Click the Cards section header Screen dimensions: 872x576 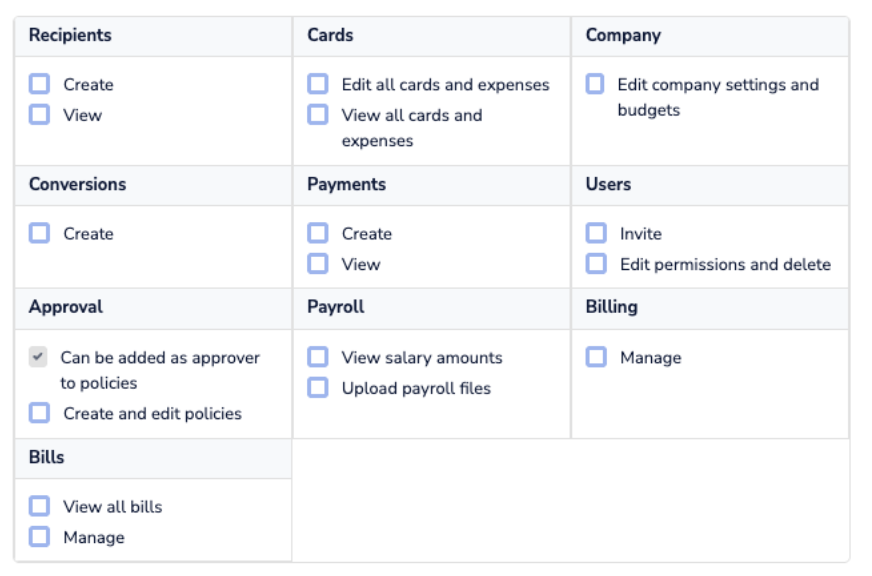(x=330, y=35)
